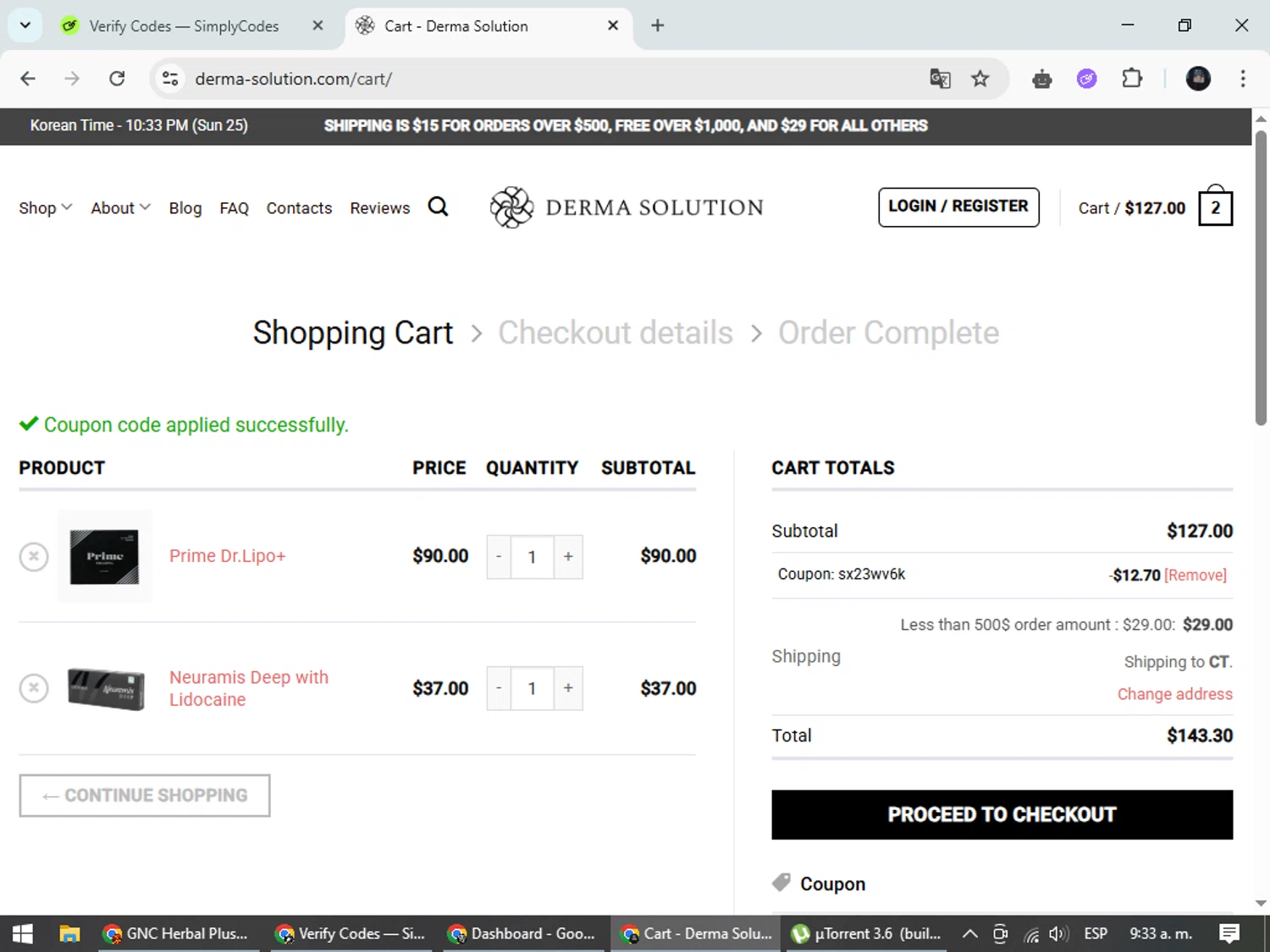
Task: Remove Prime Dr.Lipo+ using its X icon
Action: [34, 556]
